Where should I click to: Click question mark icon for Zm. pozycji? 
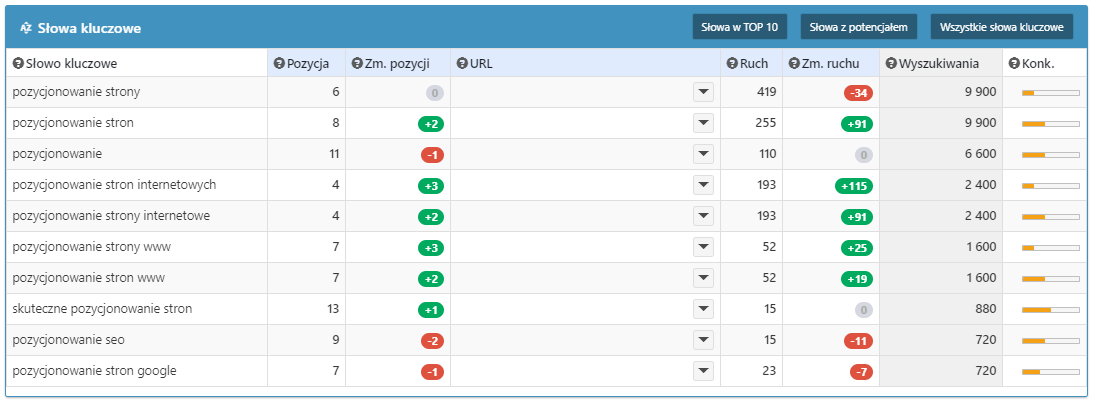pos(357,64)
